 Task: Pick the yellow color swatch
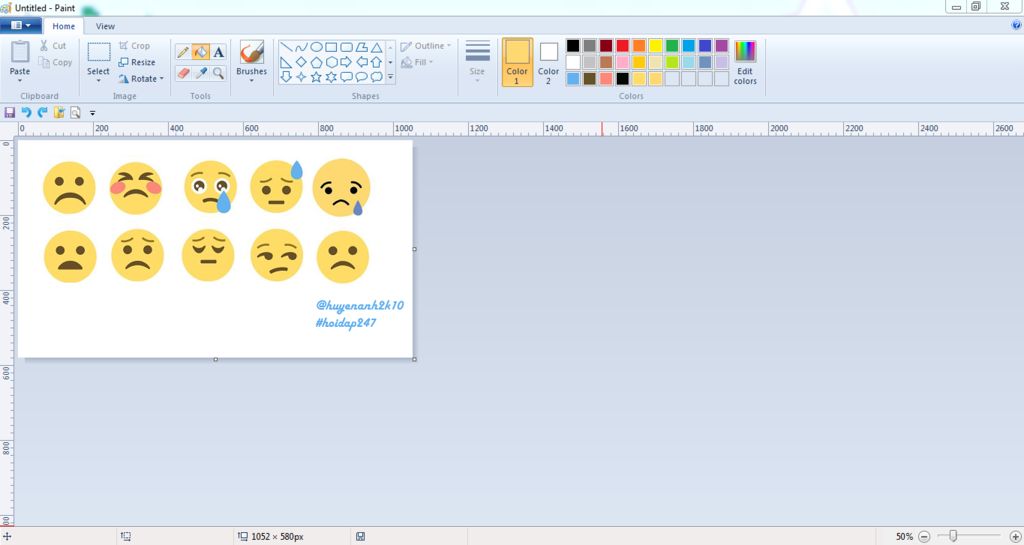click(x=656, y=46)
